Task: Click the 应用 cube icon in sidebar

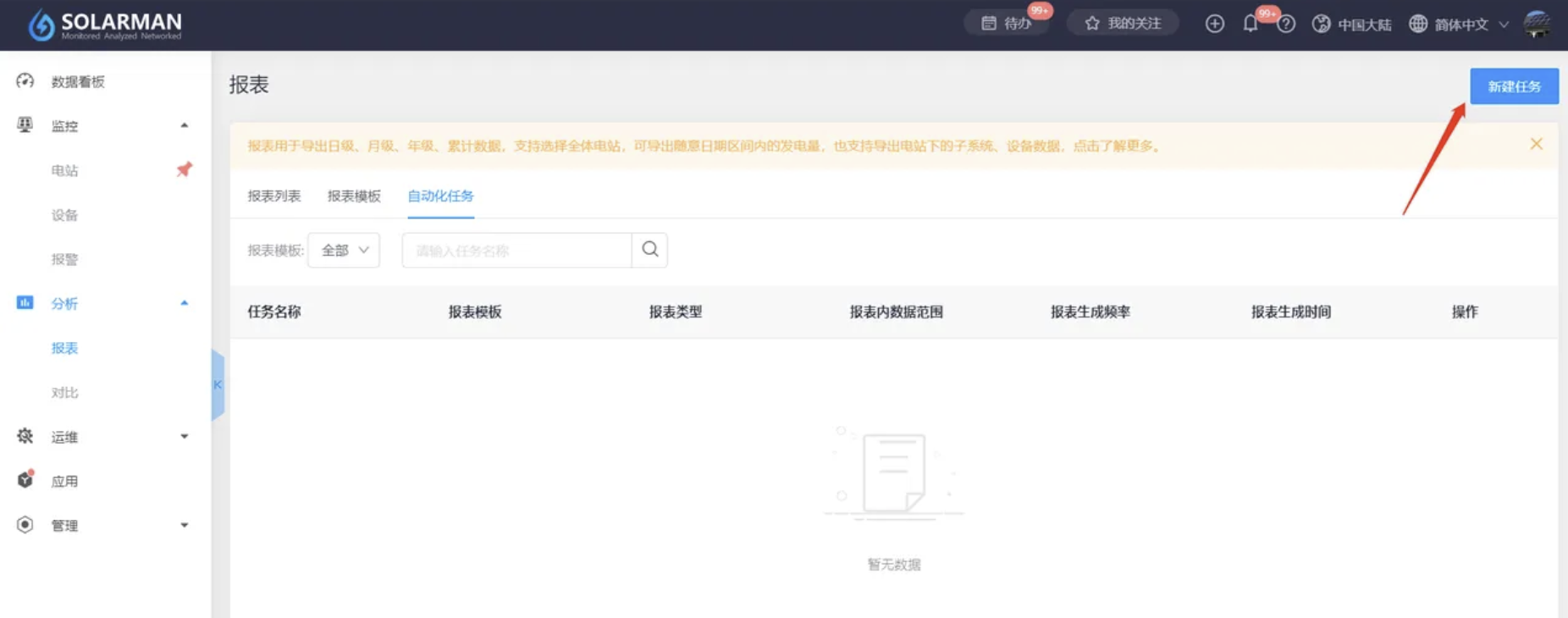Action: [25, 480]
